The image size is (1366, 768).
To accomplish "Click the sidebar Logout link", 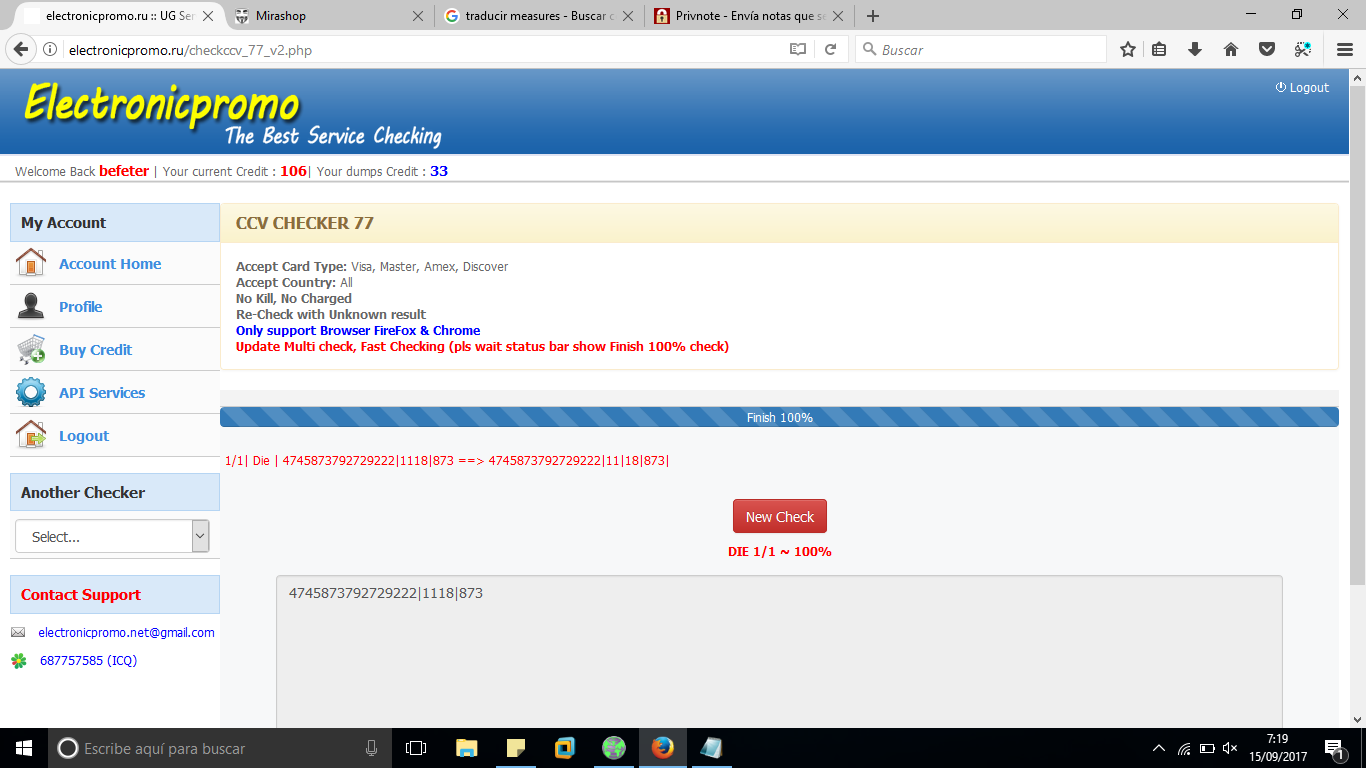I will pos(84,436).
